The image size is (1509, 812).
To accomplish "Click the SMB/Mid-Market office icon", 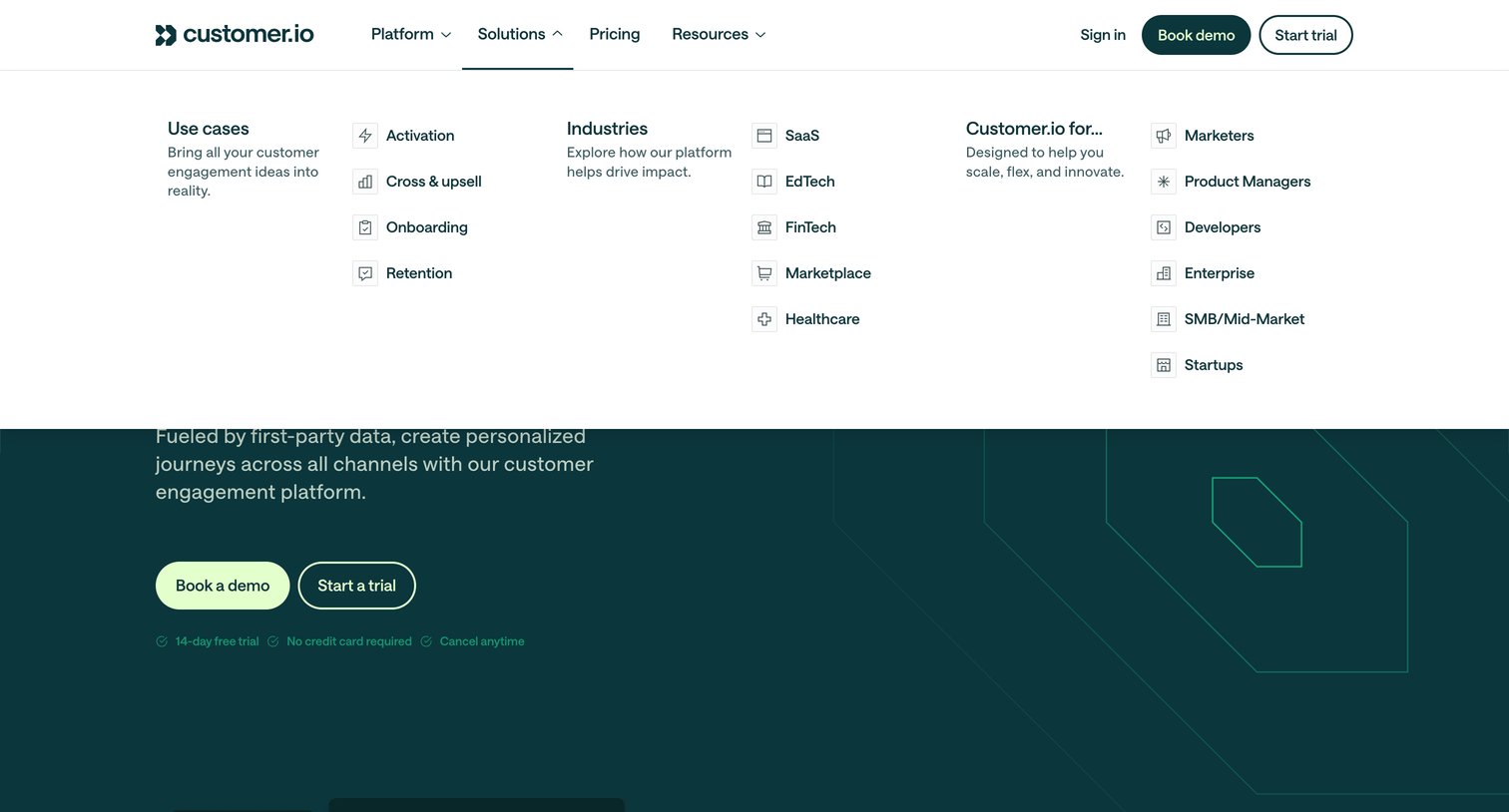I will pyautogui.click(x=1164, y=319).
